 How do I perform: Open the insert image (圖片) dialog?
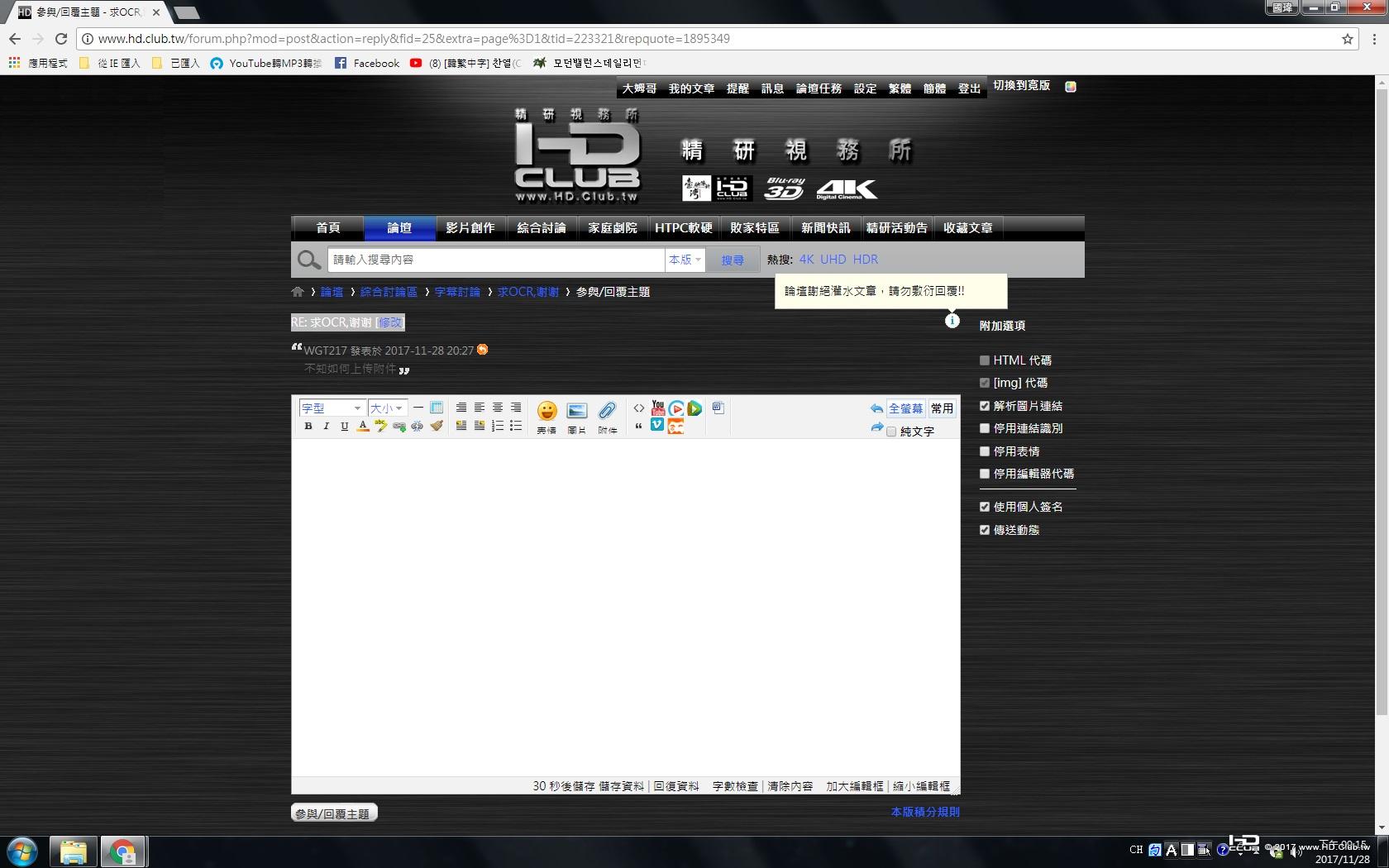tap(577, 417)
